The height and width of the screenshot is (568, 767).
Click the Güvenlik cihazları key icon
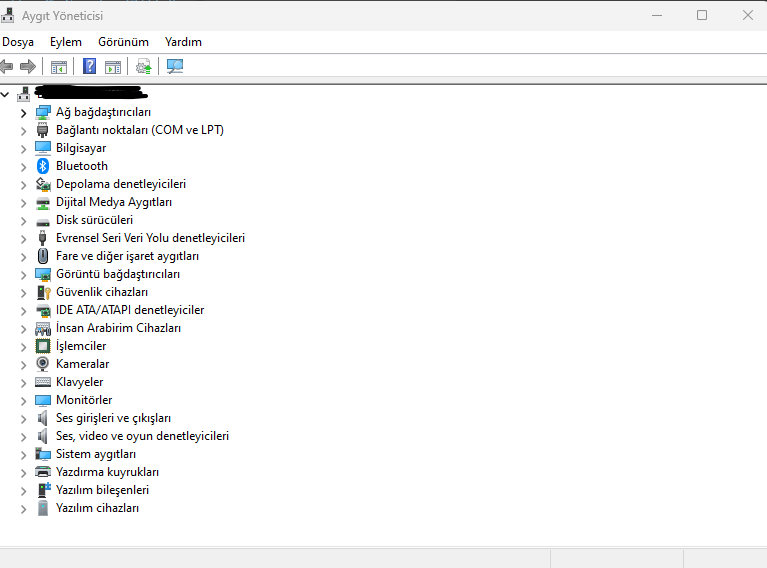coord(44,292)
